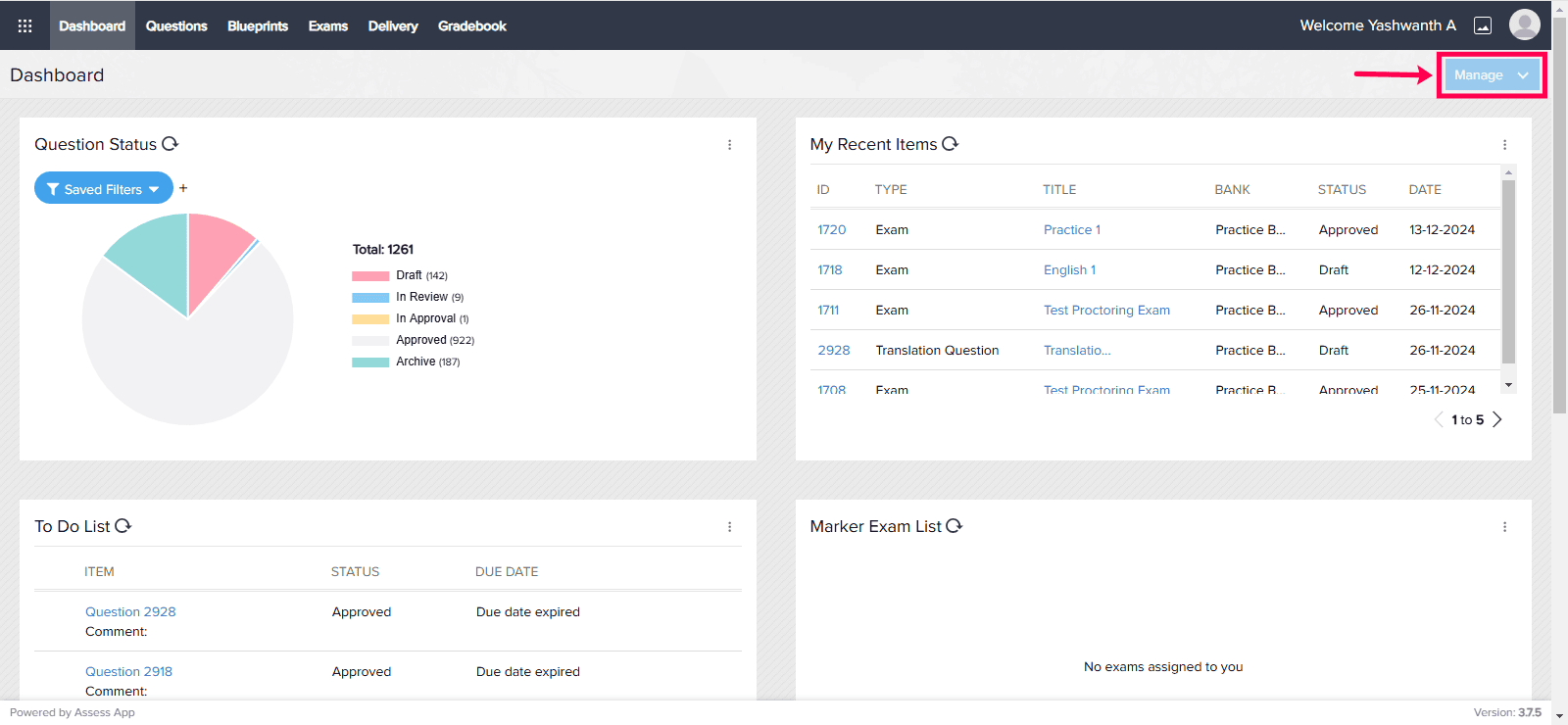Screen dimensions: 1568x725
Task: Click the image icon beside welcome text
Action: pos(1483,25)
